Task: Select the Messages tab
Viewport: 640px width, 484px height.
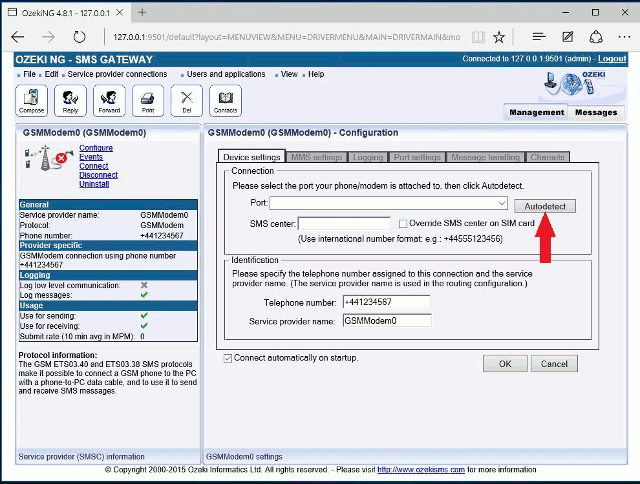Action: [x=596, y=112]
